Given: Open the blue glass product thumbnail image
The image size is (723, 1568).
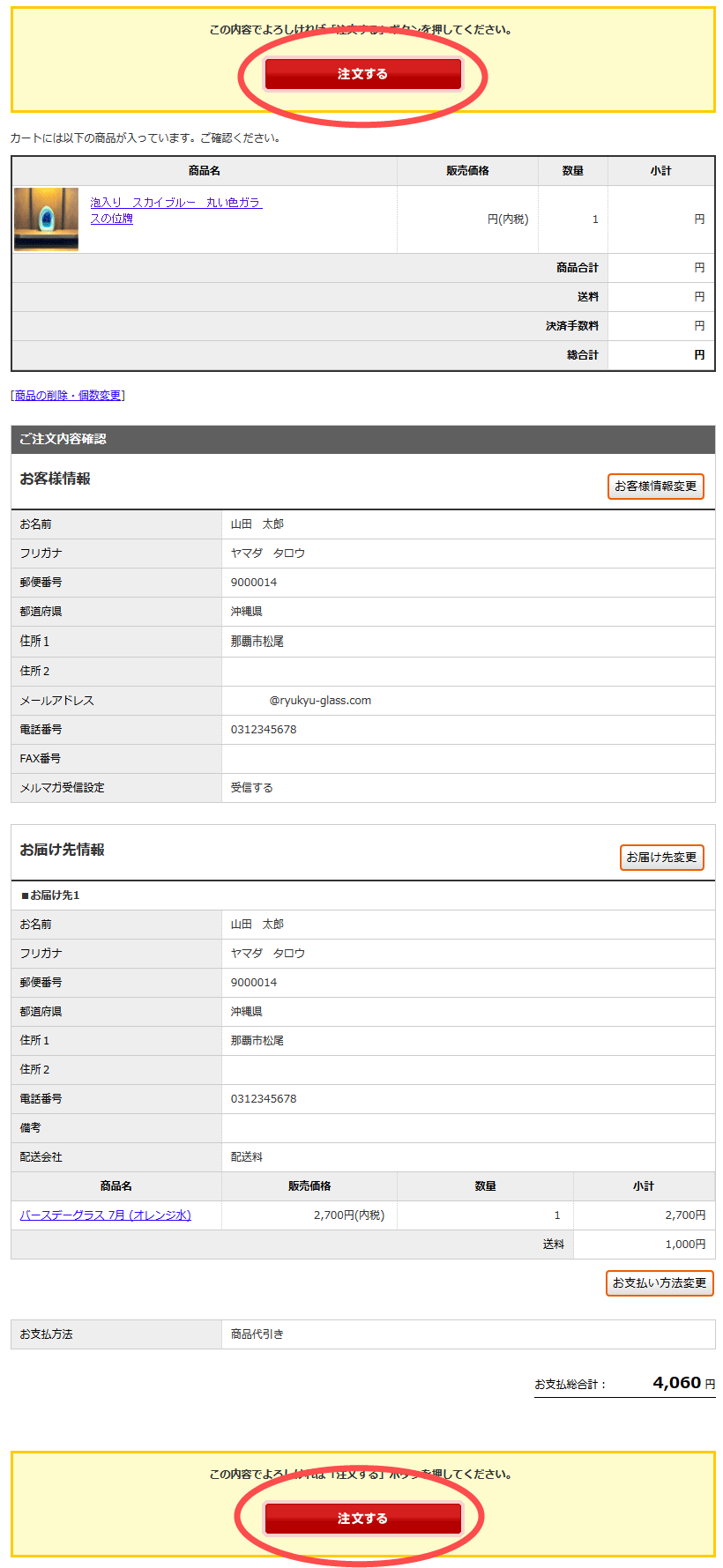Looking at the screenshot, I should coord(46,219).
